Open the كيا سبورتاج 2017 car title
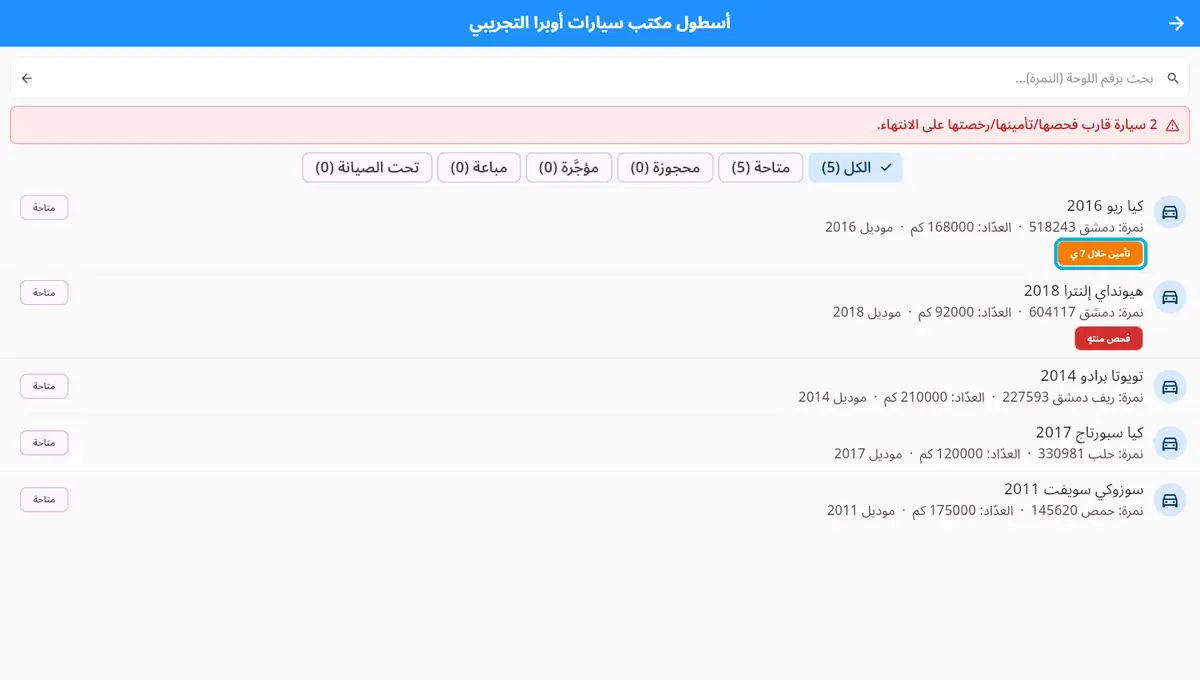 pos(1089,433)
